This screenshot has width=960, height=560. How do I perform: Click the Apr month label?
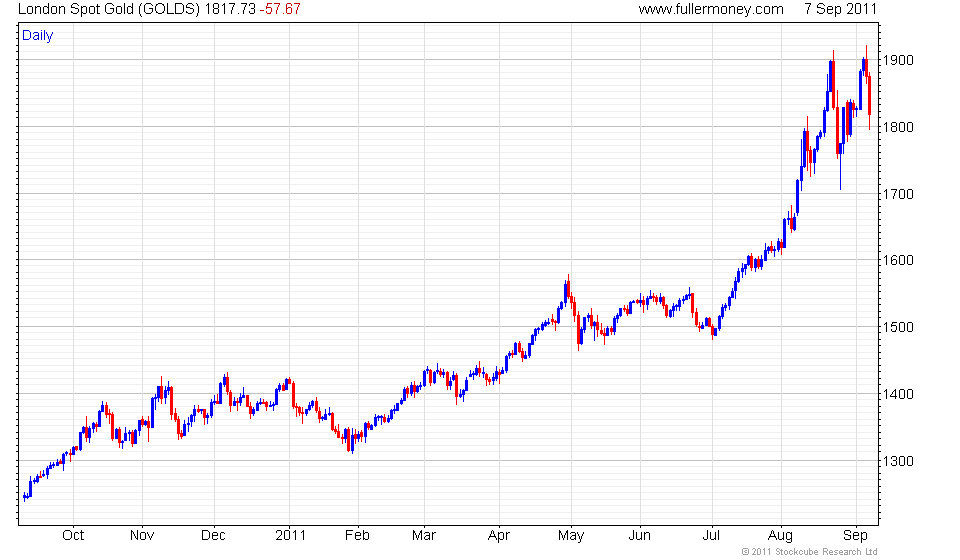(x=498, y=536)
